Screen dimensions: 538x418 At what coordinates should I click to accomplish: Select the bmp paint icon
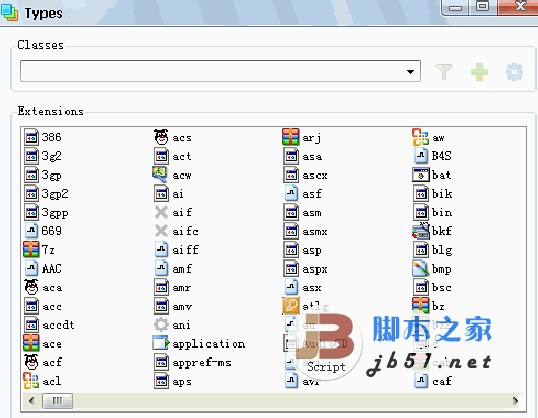(x=421, y=268)
